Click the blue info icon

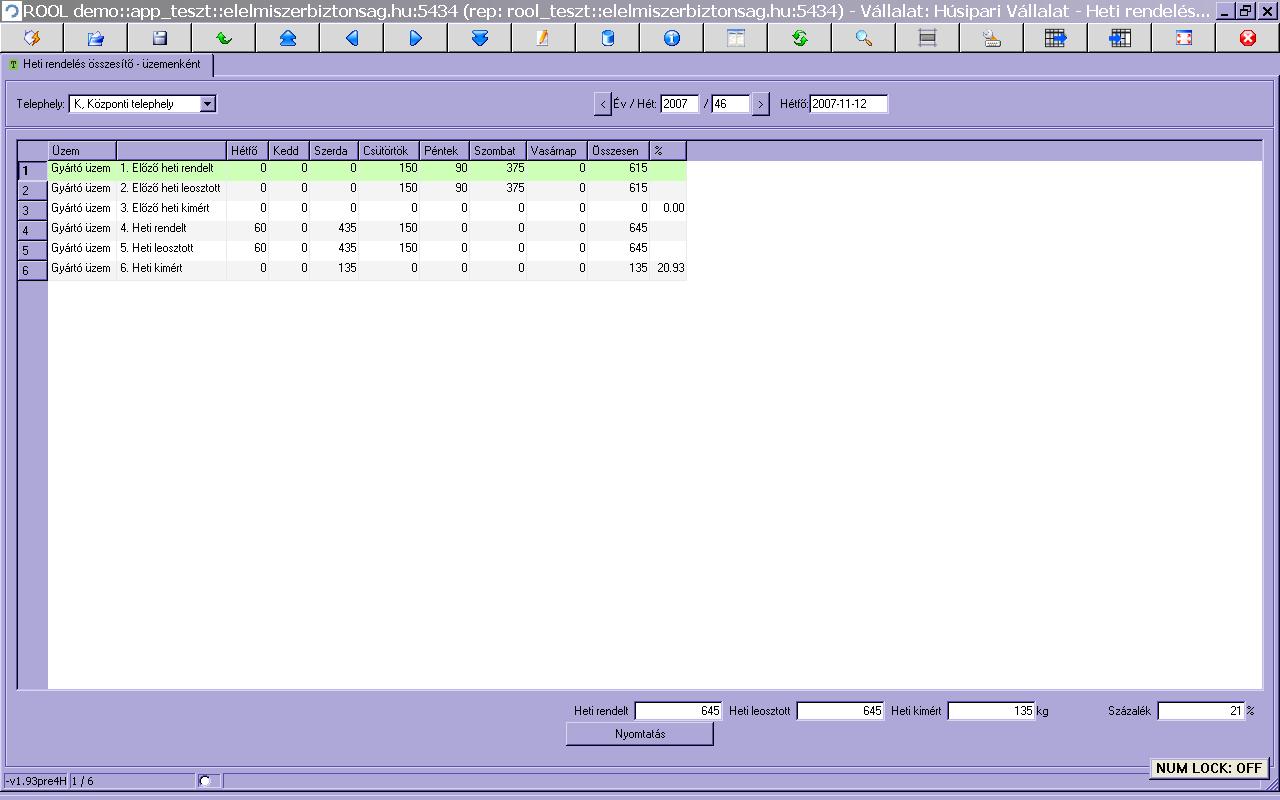[x=672, y=38]
